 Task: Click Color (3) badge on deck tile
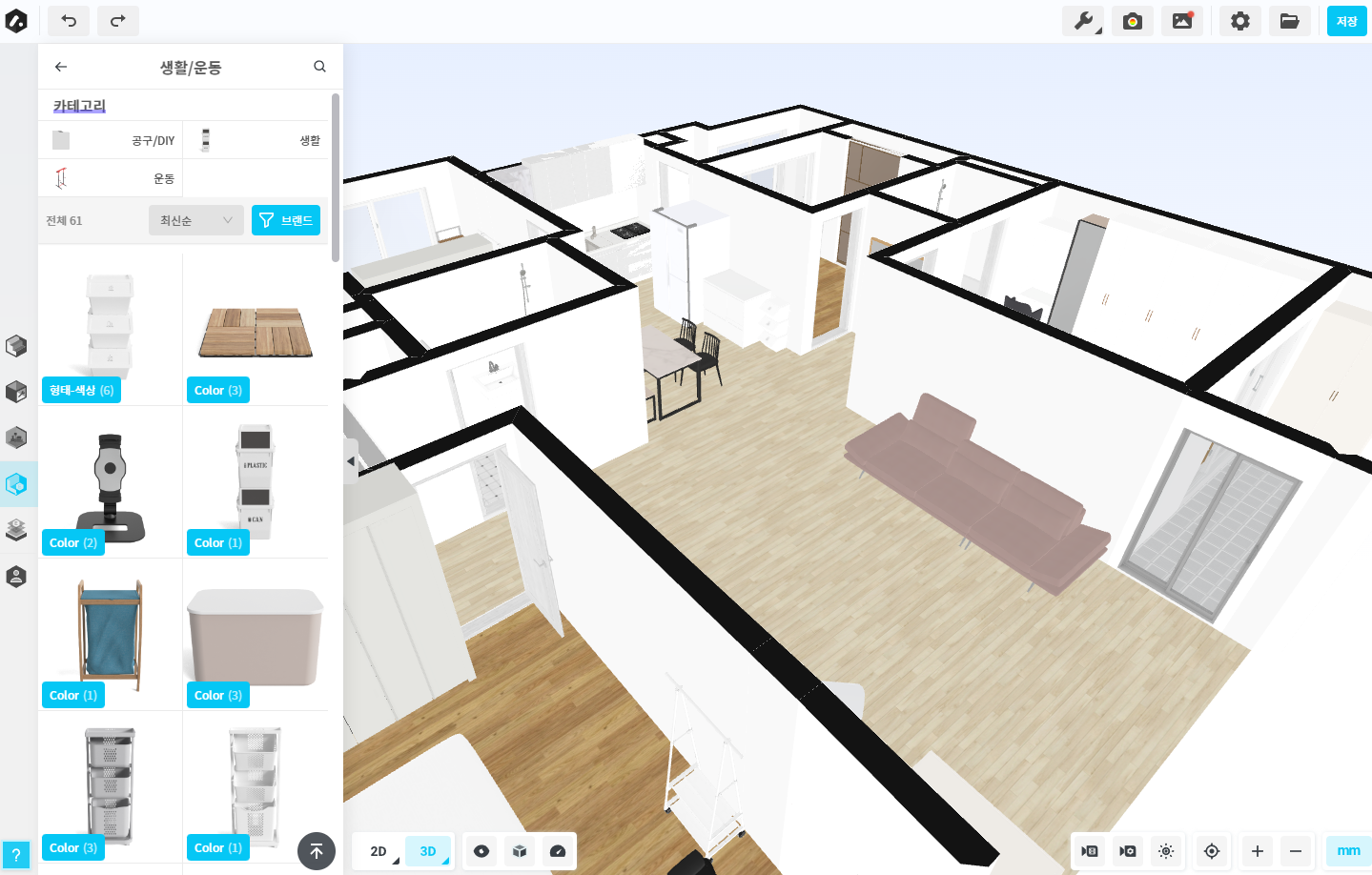[x=218, y=390]
